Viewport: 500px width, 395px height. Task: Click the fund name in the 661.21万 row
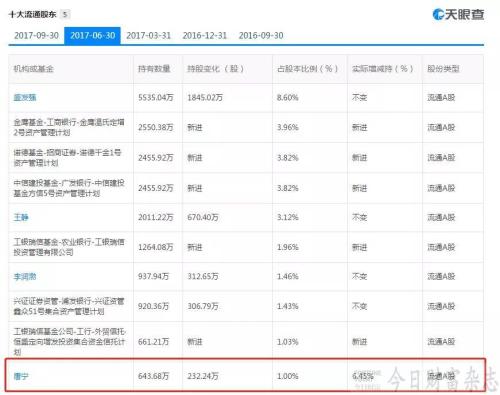[70, 342]
